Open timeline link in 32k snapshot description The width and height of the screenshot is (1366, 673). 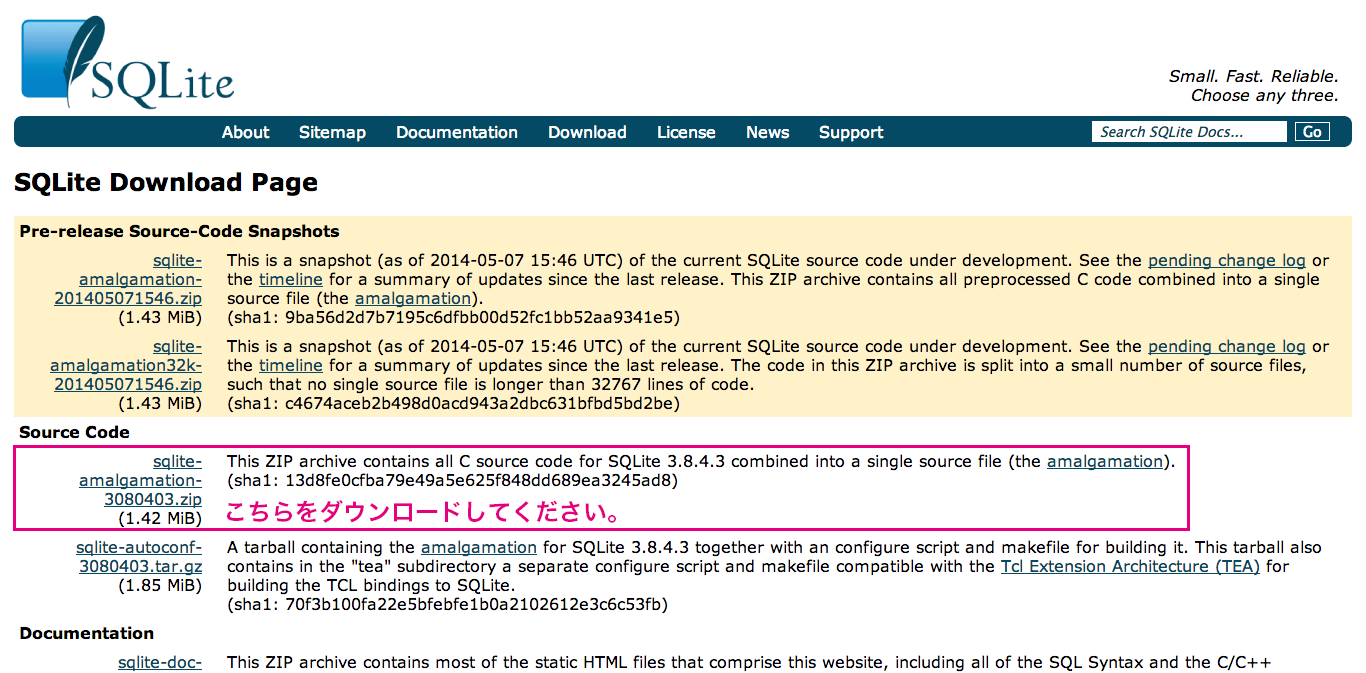point(291,366)
